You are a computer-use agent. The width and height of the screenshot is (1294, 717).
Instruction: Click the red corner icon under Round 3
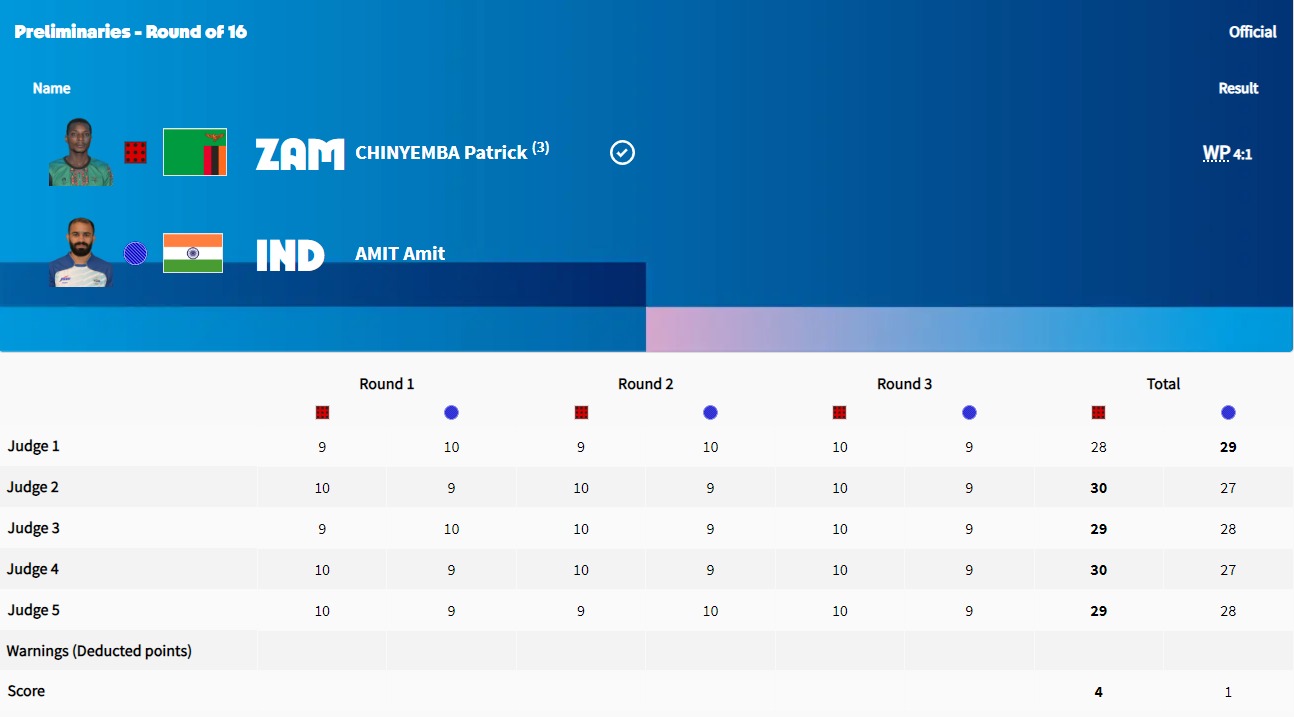[x=839, y=412]
